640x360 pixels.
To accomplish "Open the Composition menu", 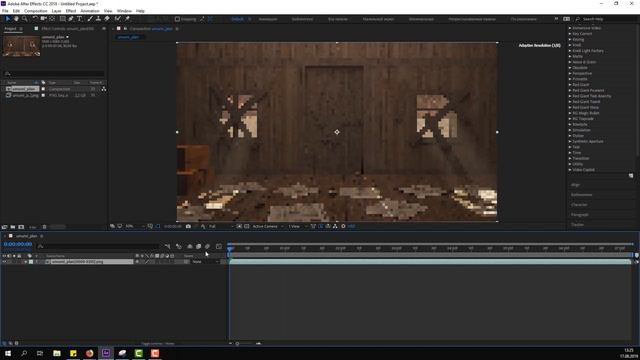I will pos(36,11).
